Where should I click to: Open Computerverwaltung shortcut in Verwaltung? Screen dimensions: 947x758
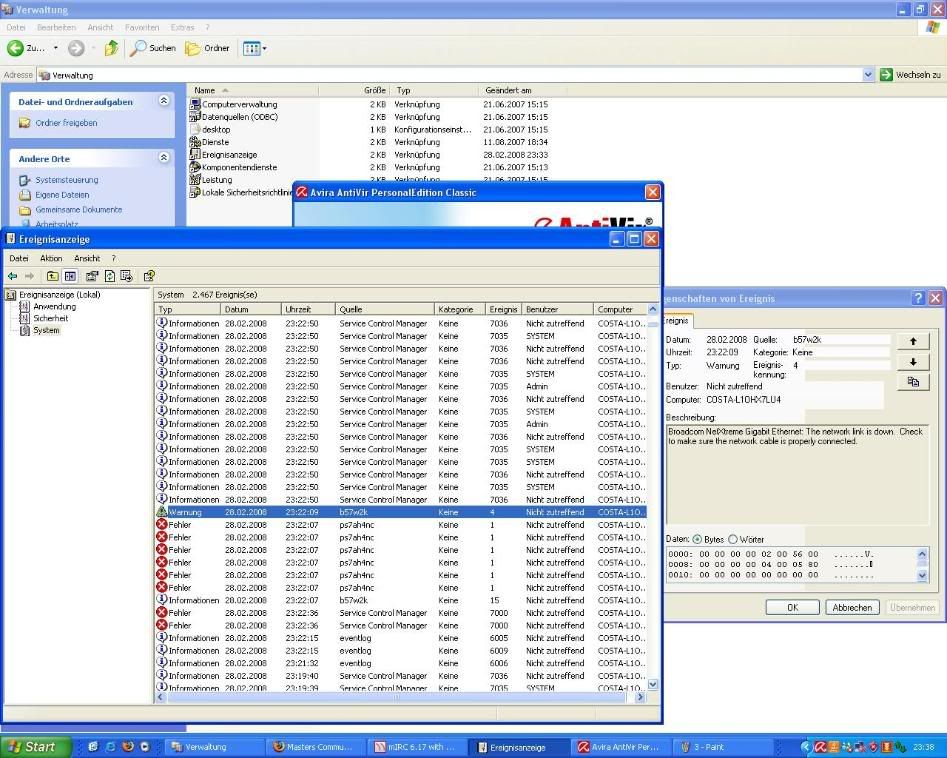point(233,104)
